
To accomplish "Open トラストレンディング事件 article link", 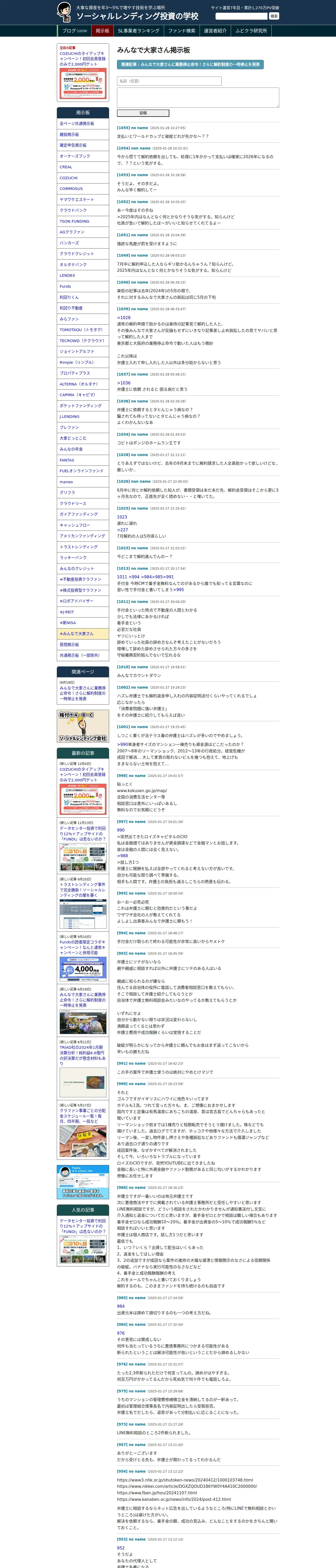I will 82,890.
